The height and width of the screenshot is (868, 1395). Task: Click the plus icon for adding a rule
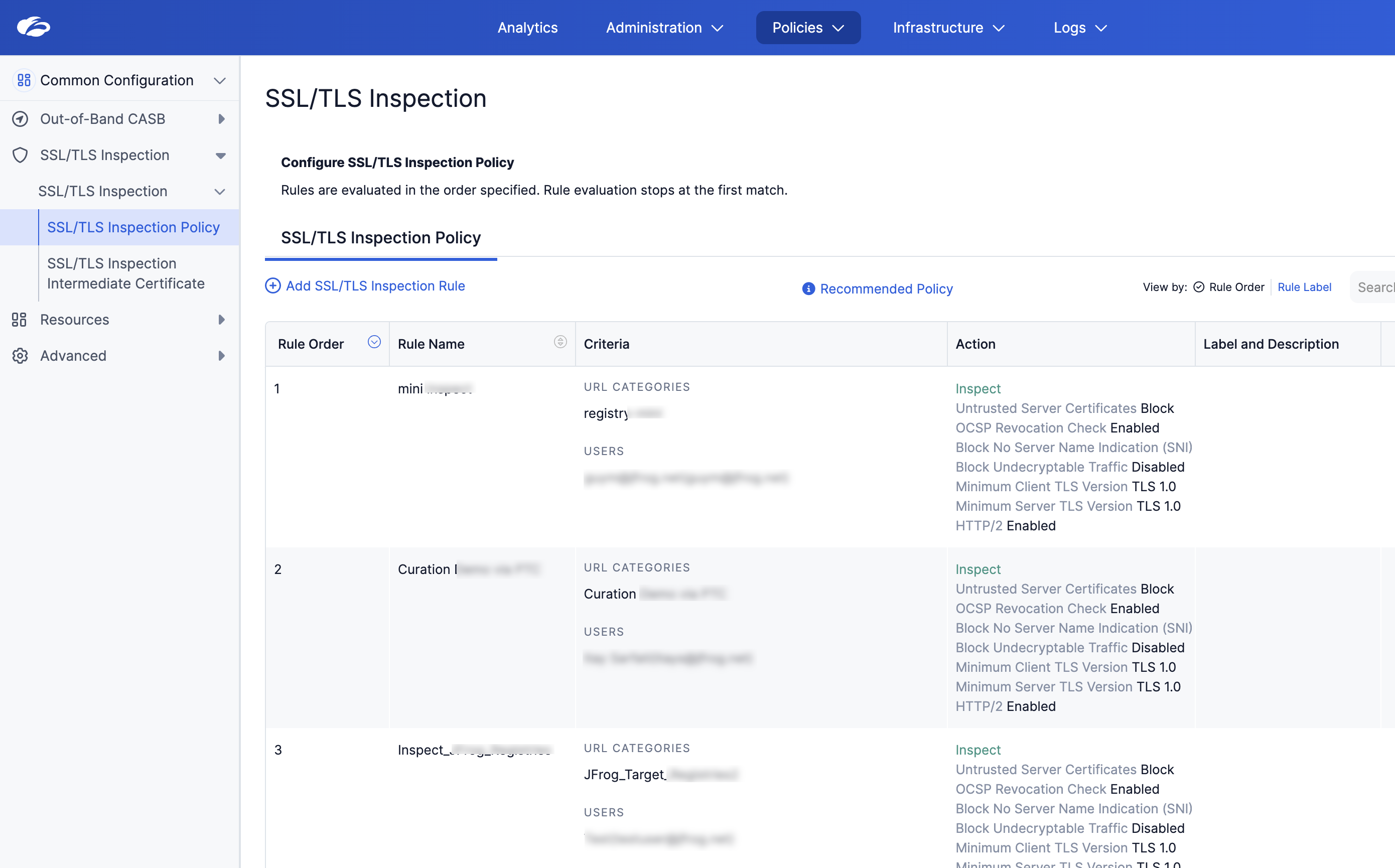[272, 286]
